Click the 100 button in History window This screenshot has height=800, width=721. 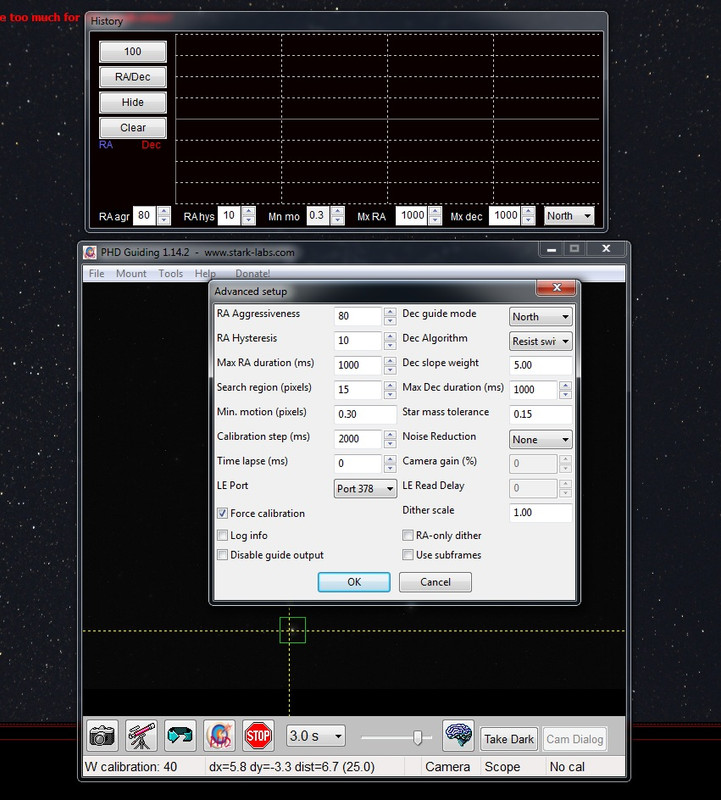click(x=133, y=52)
